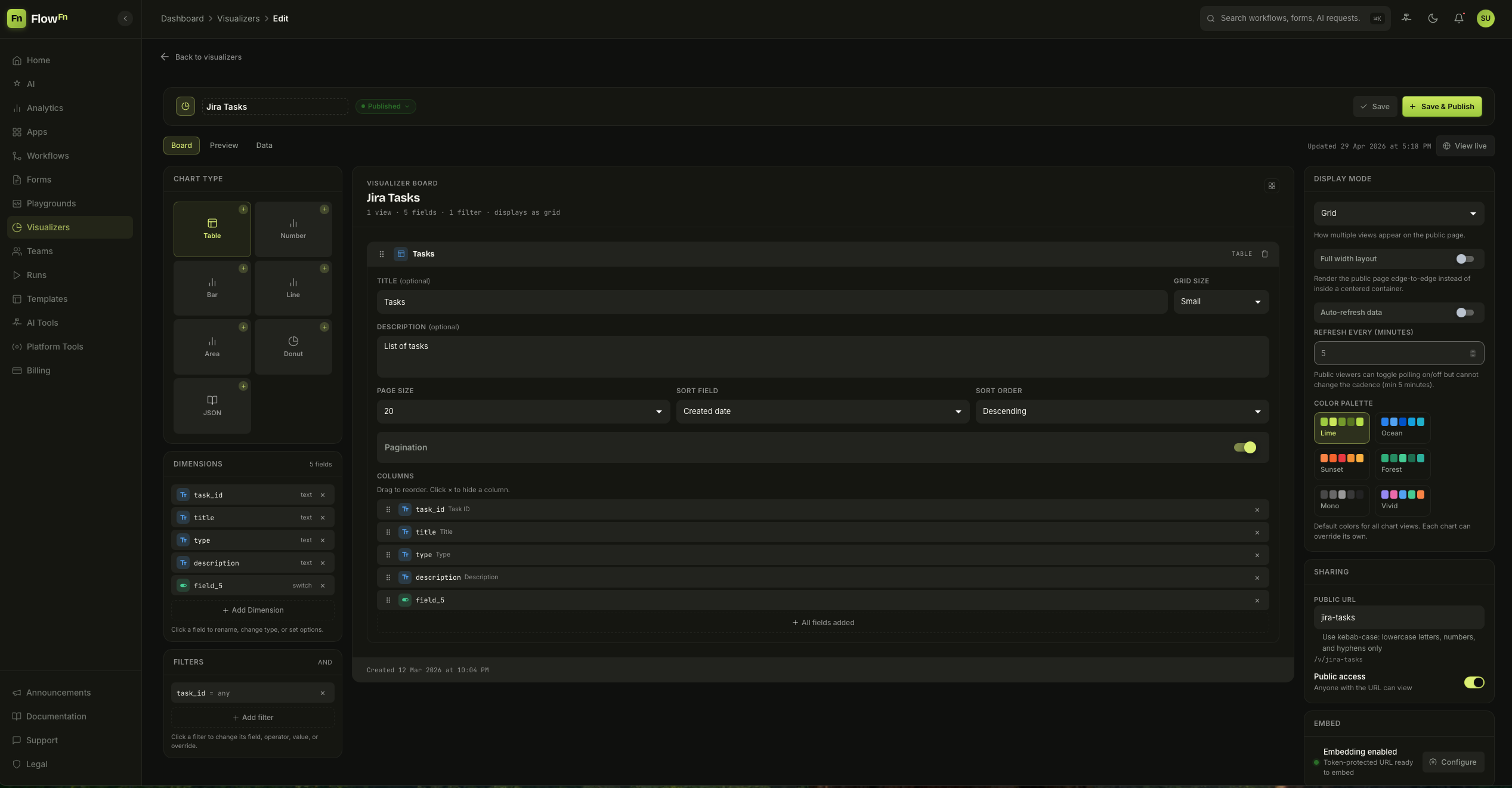Toggle dark mode with the moon icon
Image resolution: width=1512 pixels, height=788 pixels.
click(1433, 18)
